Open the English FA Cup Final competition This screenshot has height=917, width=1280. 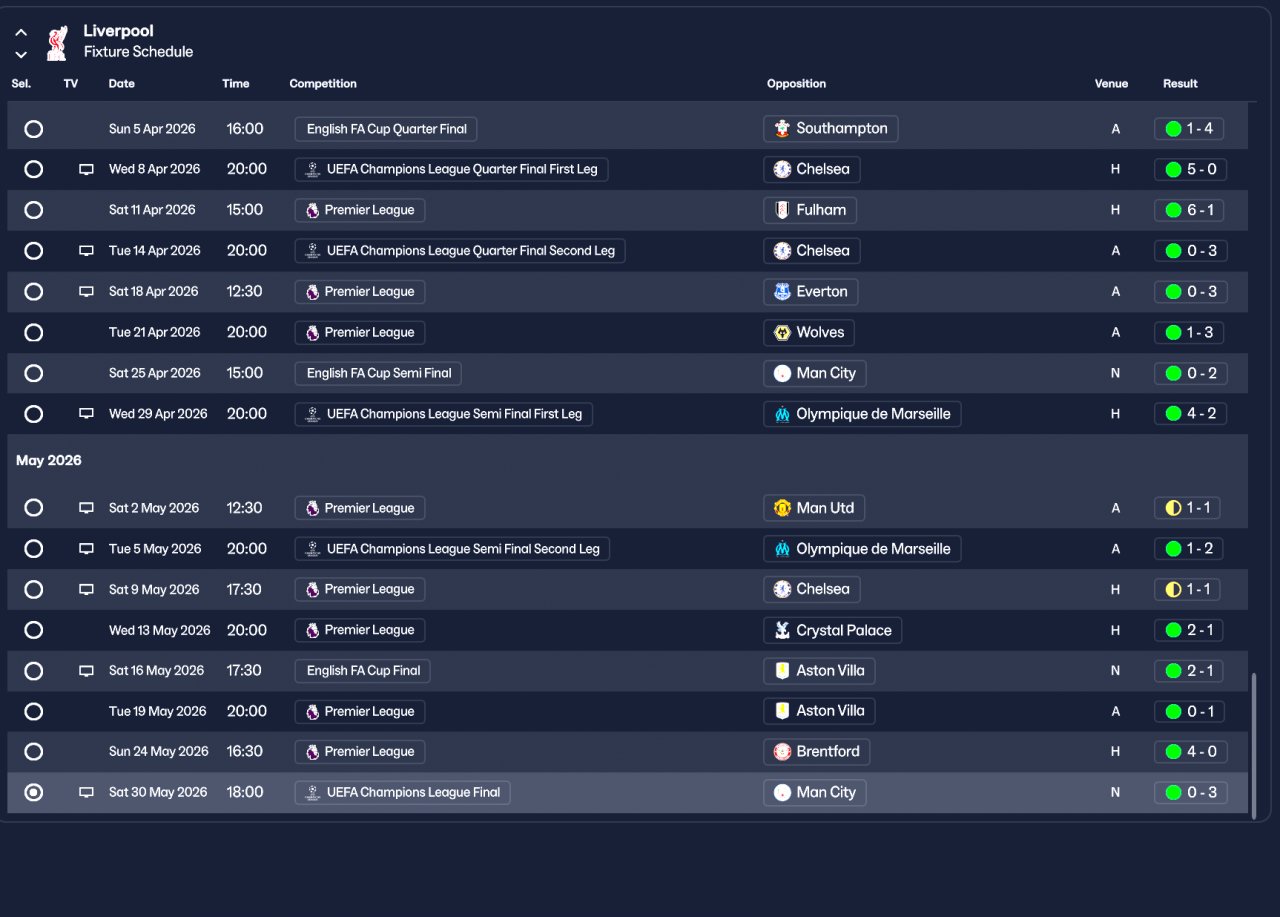(362, 671)
